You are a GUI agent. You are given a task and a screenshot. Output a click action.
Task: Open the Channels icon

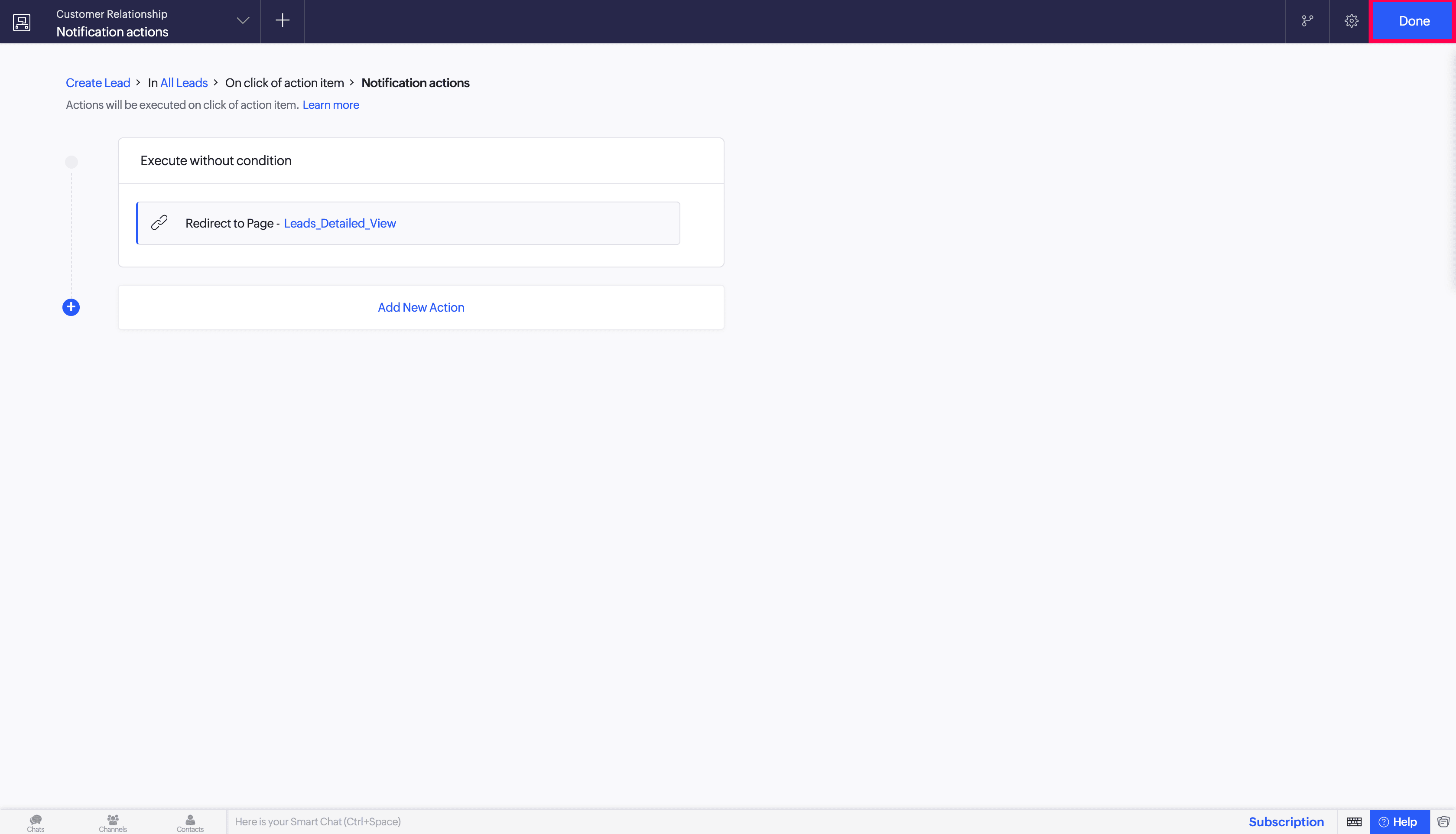coord(113,823)
